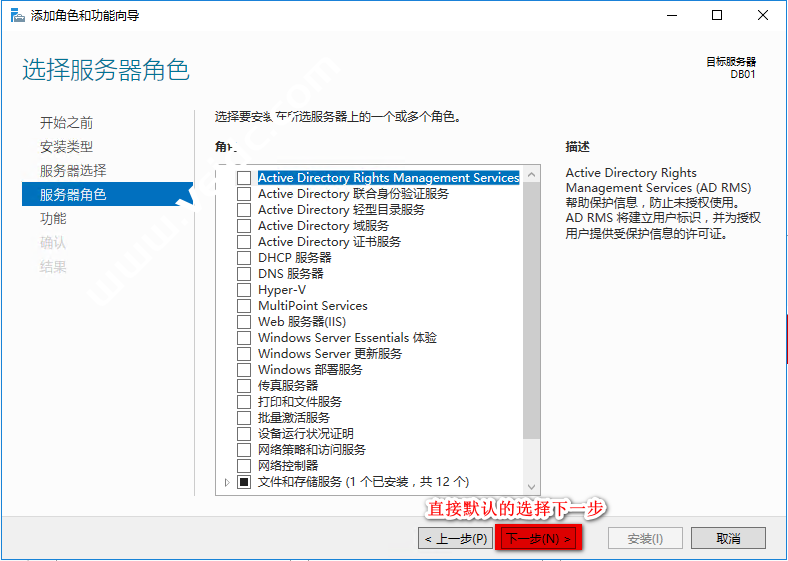This screenshot has width=788, height=561.
Task: Click the 取消 button
Action: (x=728, y=539)
